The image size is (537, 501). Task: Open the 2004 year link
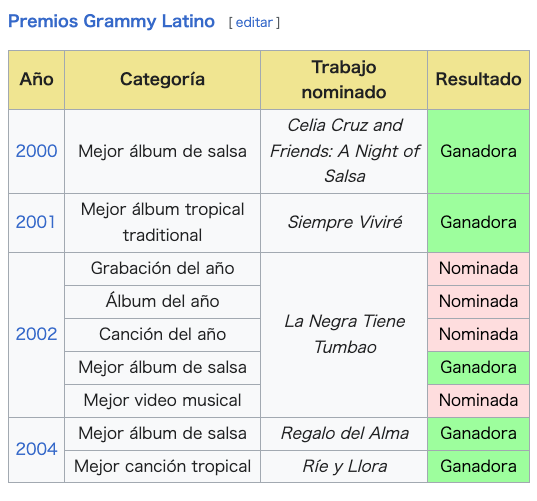pyautogui.click(x=37, y=449)
